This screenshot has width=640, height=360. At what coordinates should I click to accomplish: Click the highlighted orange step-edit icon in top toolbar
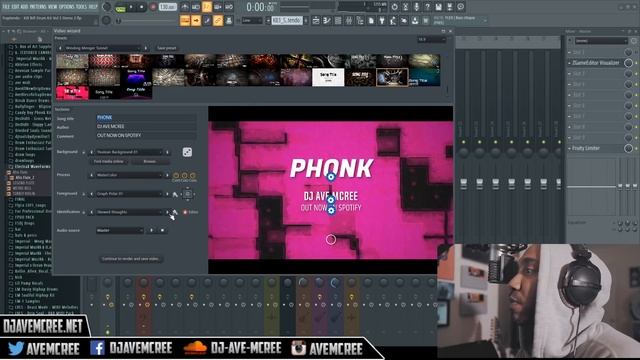click(x=207, y=7)
